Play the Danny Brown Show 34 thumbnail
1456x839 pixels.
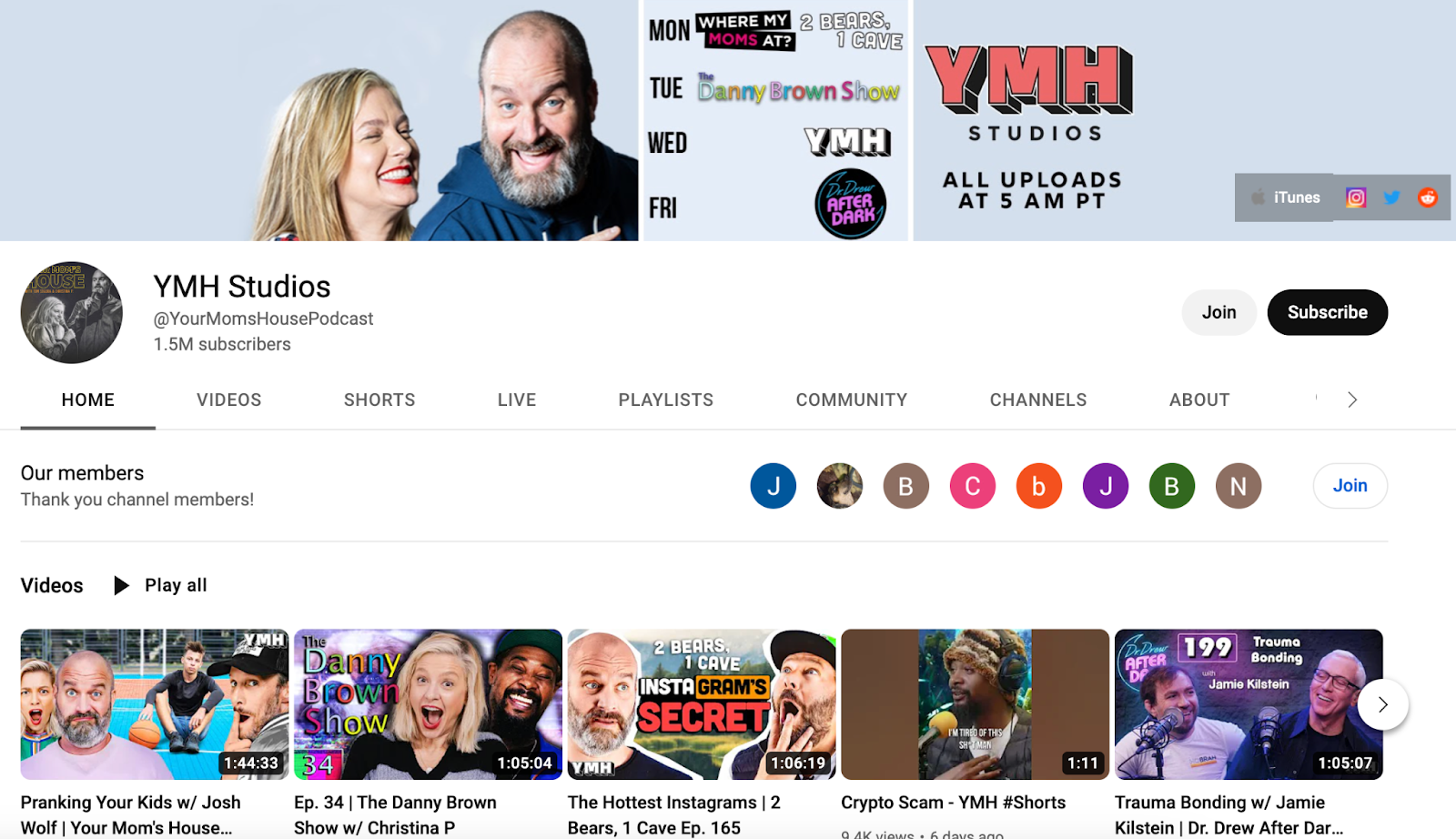(x=429, y=704)
